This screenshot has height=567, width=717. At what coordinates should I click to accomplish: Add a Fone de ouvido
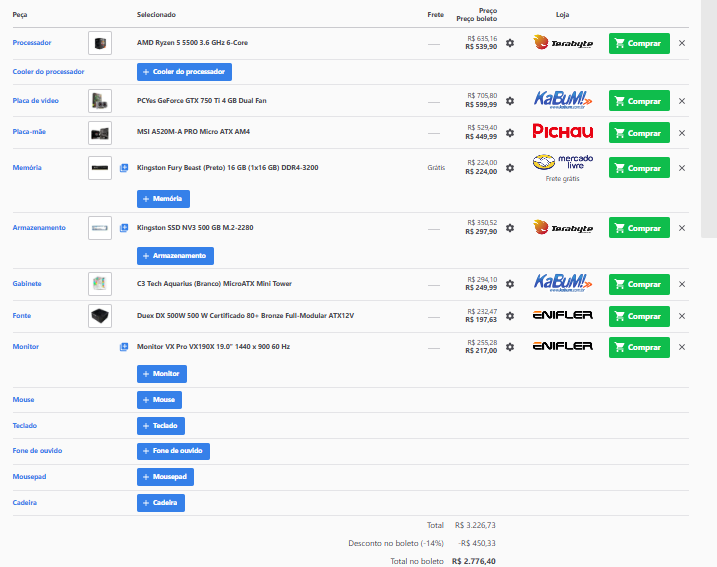[x=173, y=451]
